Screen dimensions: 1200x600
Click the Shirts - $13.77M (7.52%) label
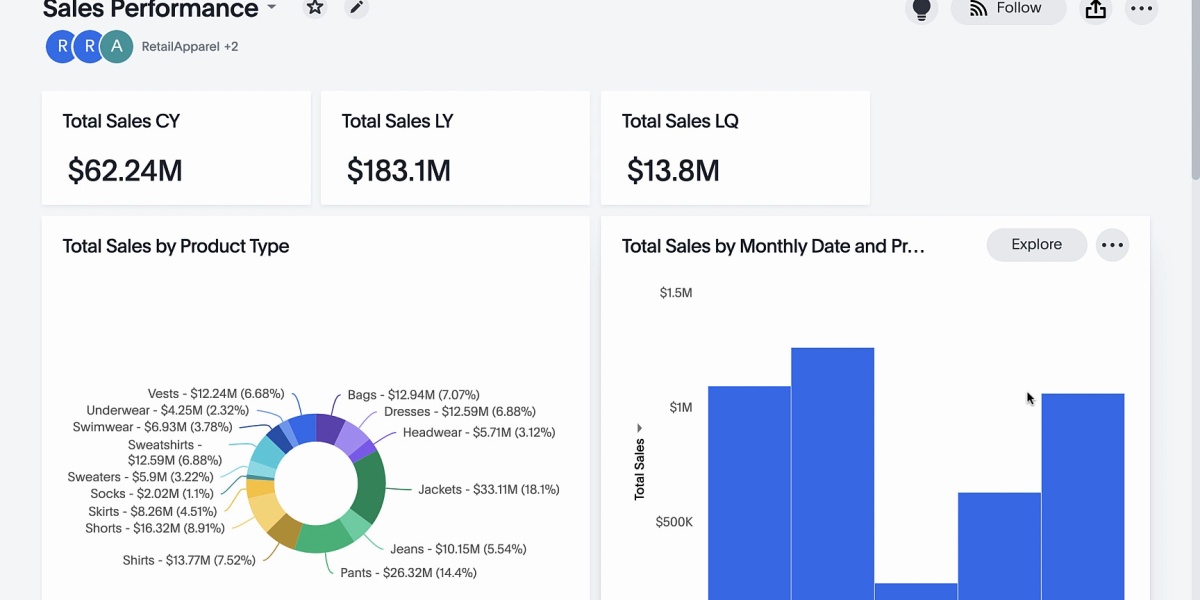coord(189,560)
